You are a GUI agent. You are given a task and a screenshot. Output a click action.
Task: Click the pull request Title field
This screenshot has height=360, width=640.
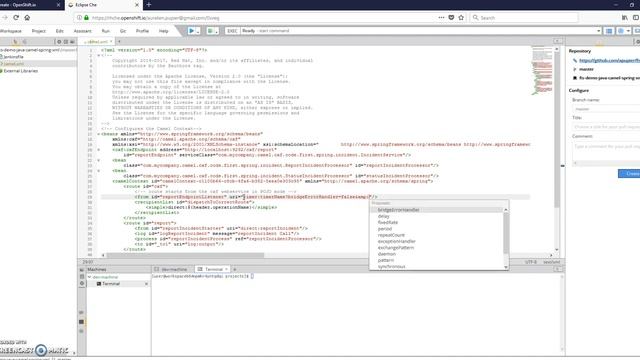[x=606, y=127]
